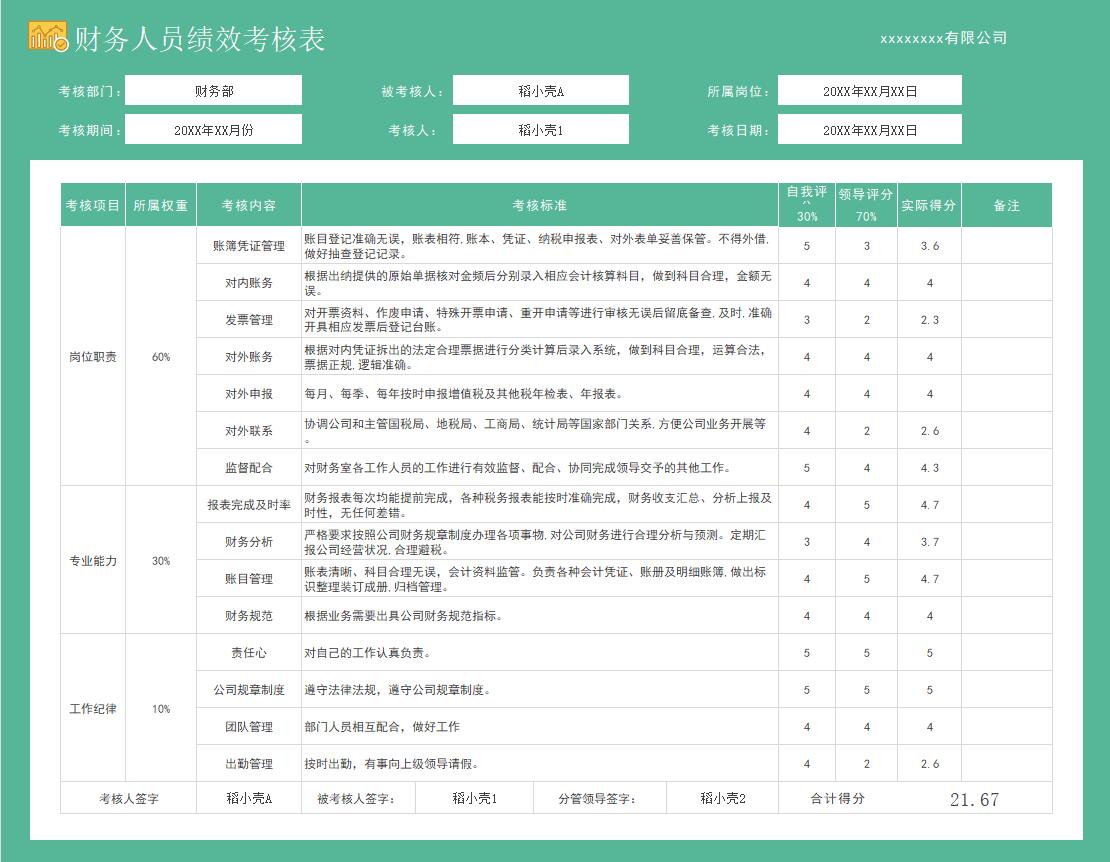Click the 合计得分 value 21.67

tap(974, 799)
